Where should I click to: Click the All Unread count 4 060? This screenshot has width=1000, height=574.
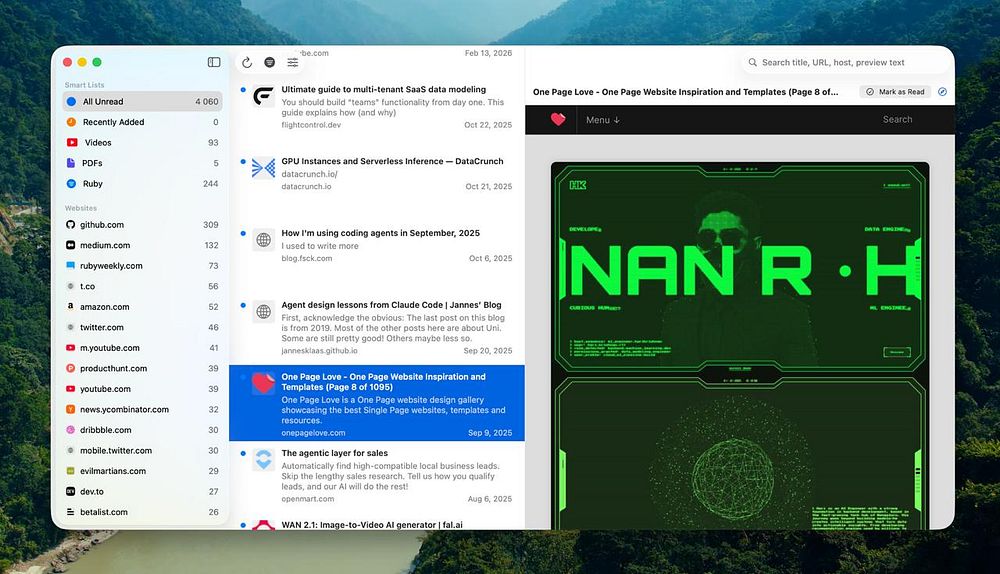(x=207, y=101)
